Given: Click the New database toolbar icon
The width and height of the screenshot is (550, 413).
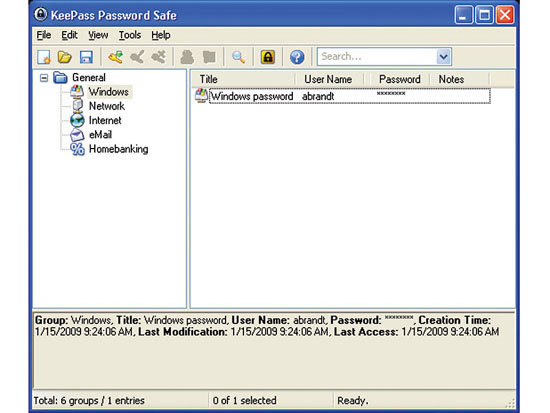Looking at the screenshot, I should (x=44, y=57).
